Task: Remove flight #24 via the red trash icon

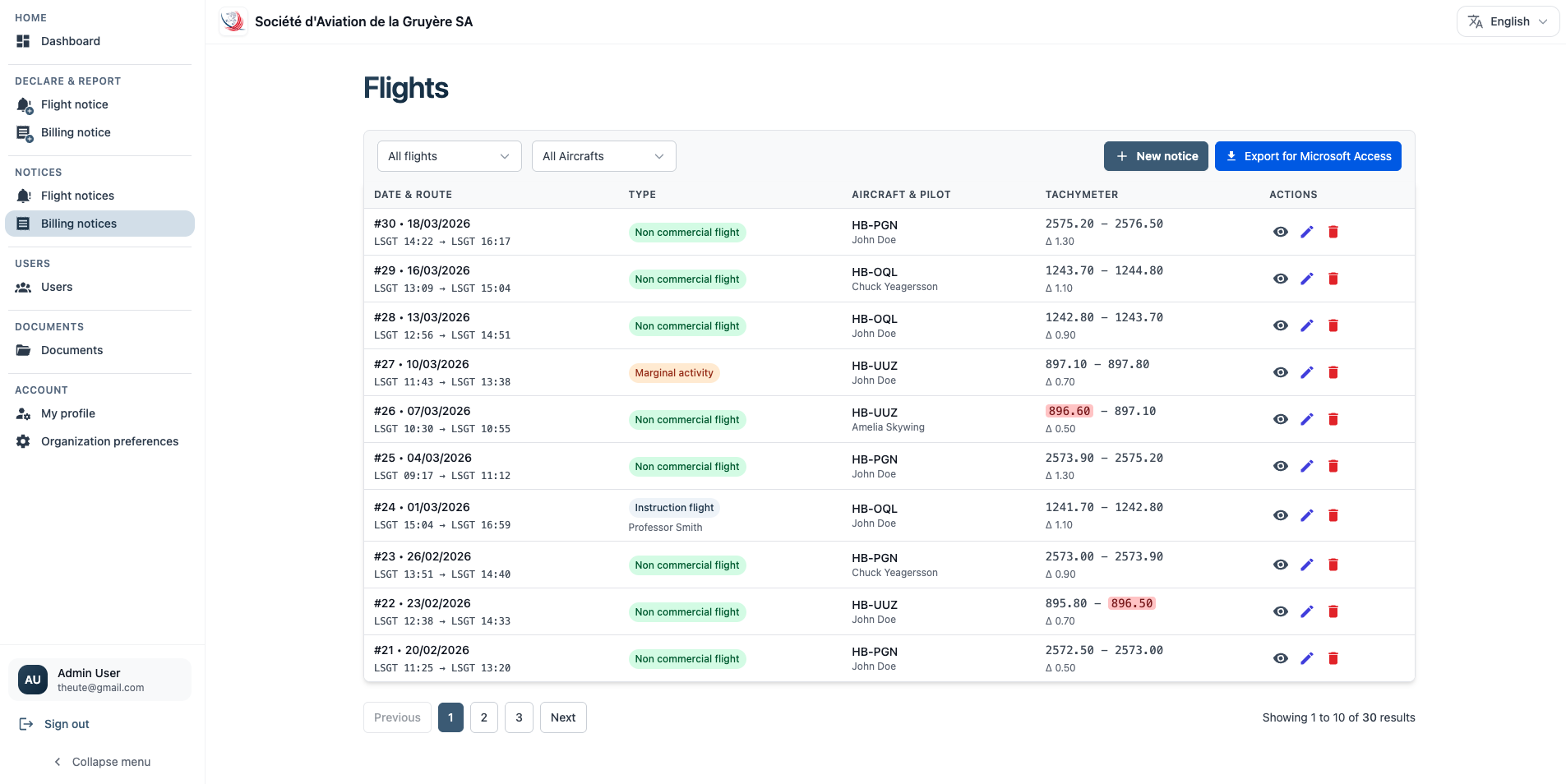Action: (1333, 515)
